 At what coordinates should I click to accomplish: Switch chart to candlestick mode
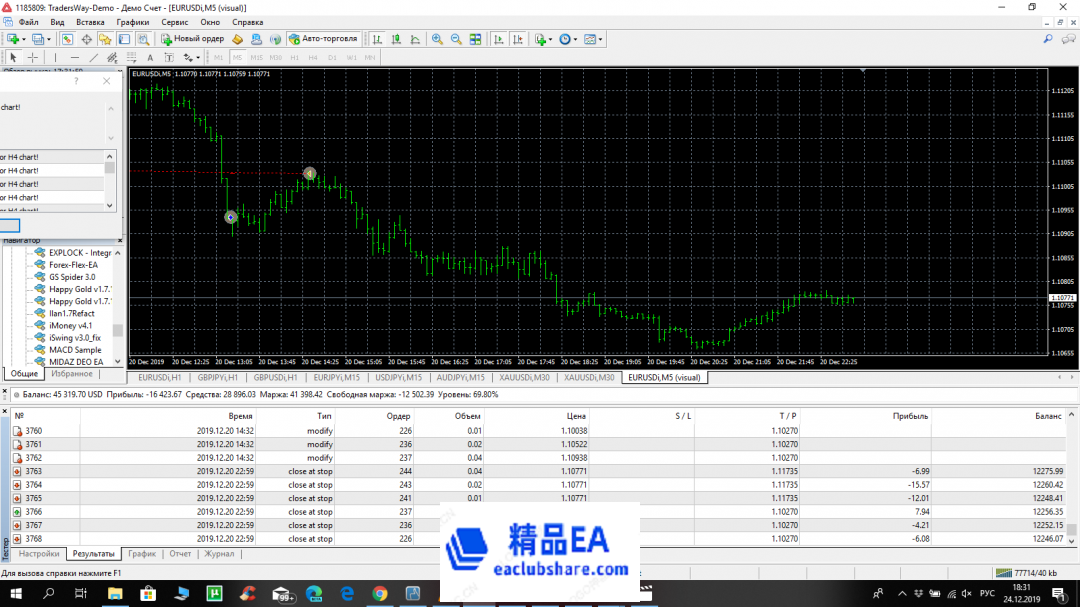click(x=396, y=39)
